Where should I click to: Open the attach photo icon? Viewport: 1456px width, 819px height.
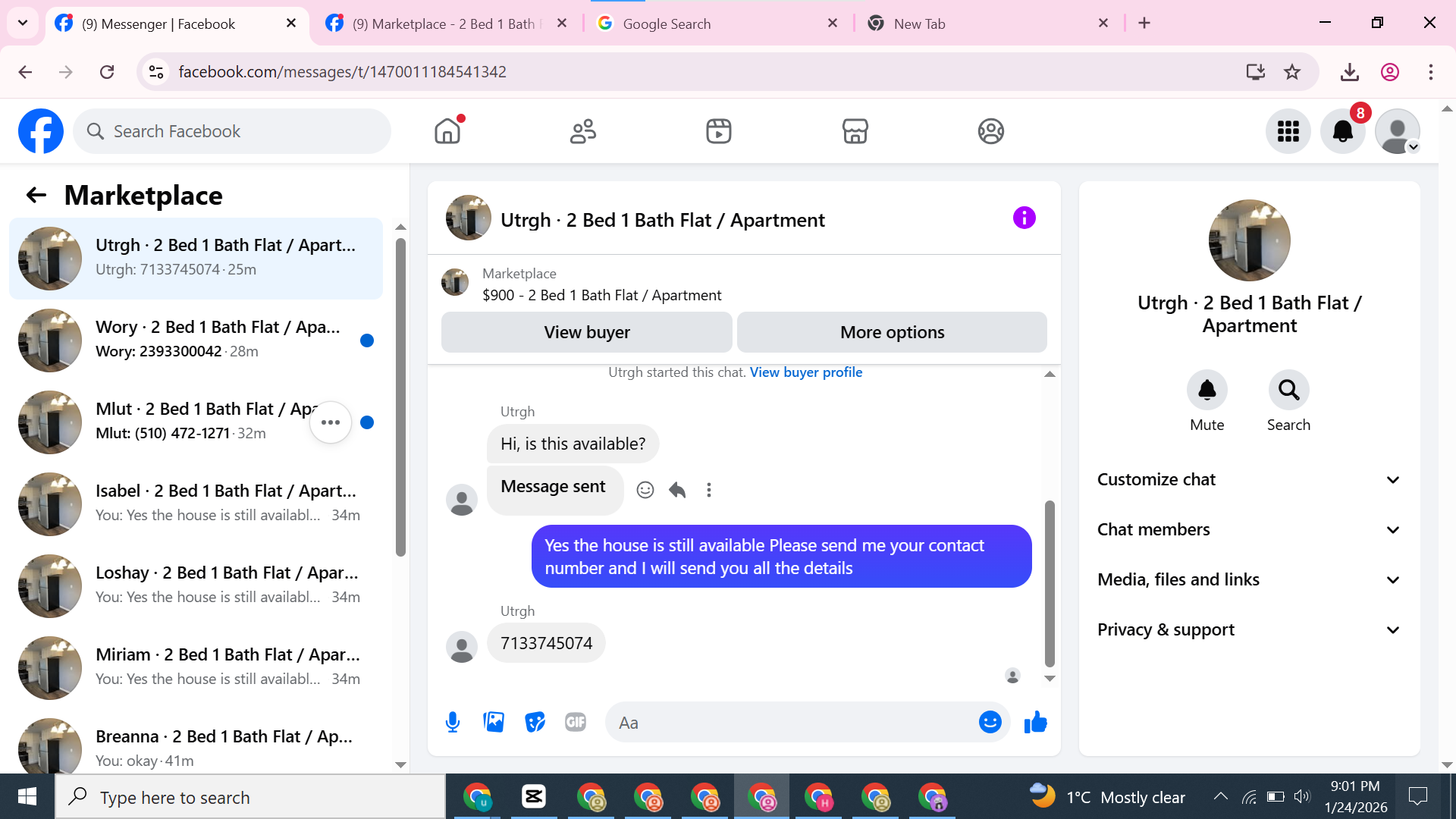(x=494, y=722)
